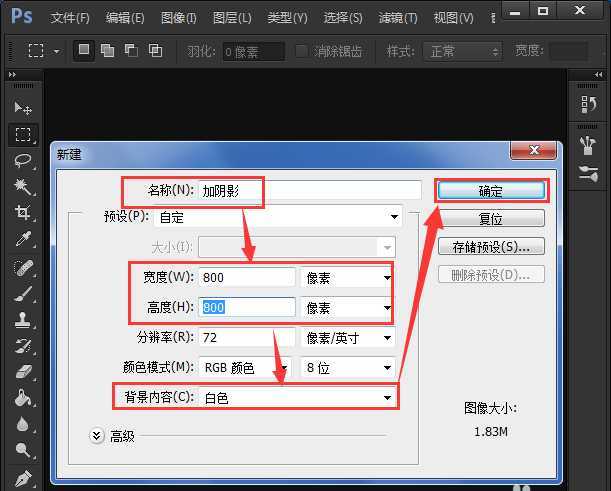Select the Eyedropper tool
611x491 pixels.
point(22,239)
